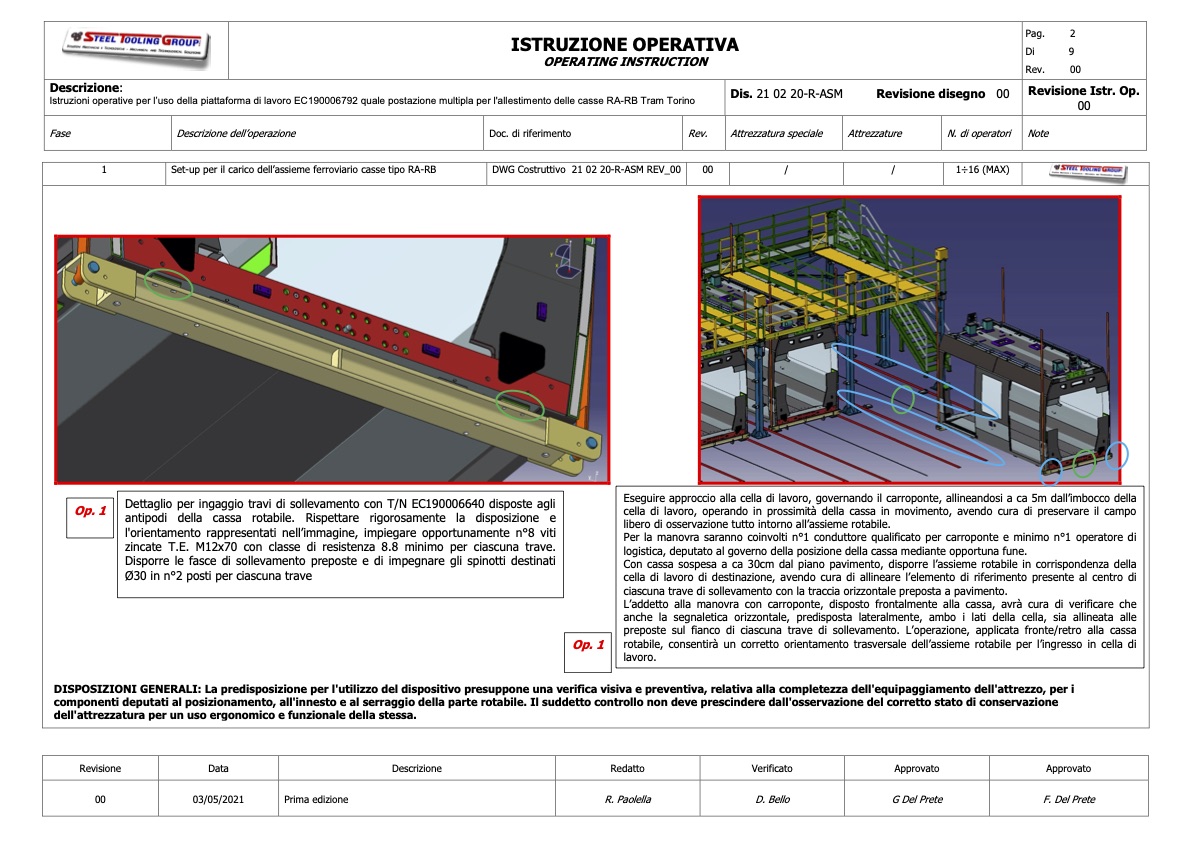Viewport: 1190px width, 842px height.
Task: Click the name F. Del Prete
Action: pos(1069,799)
